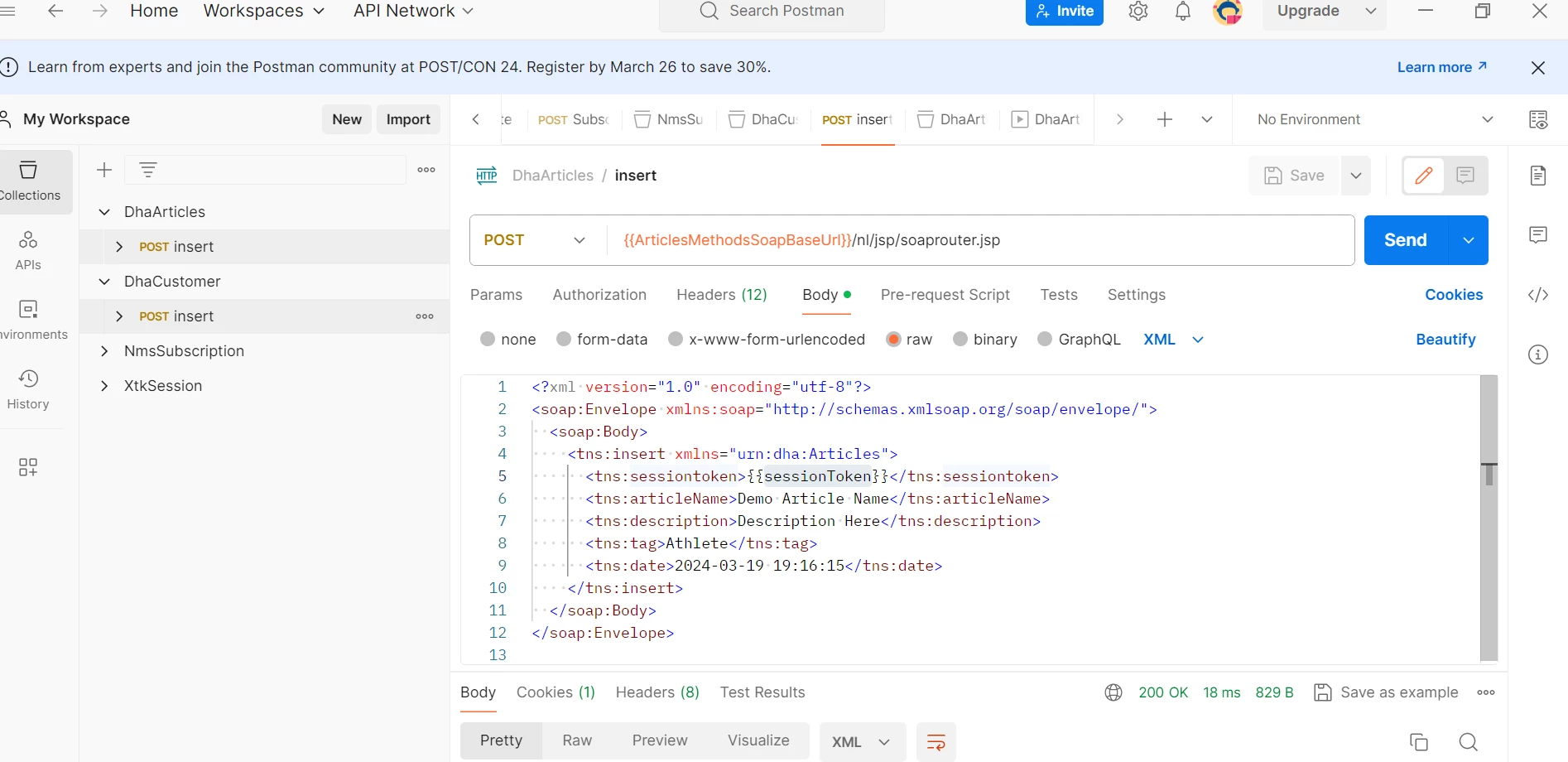Screen dimensions: 1568x762
Task: Click the Send button
Action: coord(1406,240)
